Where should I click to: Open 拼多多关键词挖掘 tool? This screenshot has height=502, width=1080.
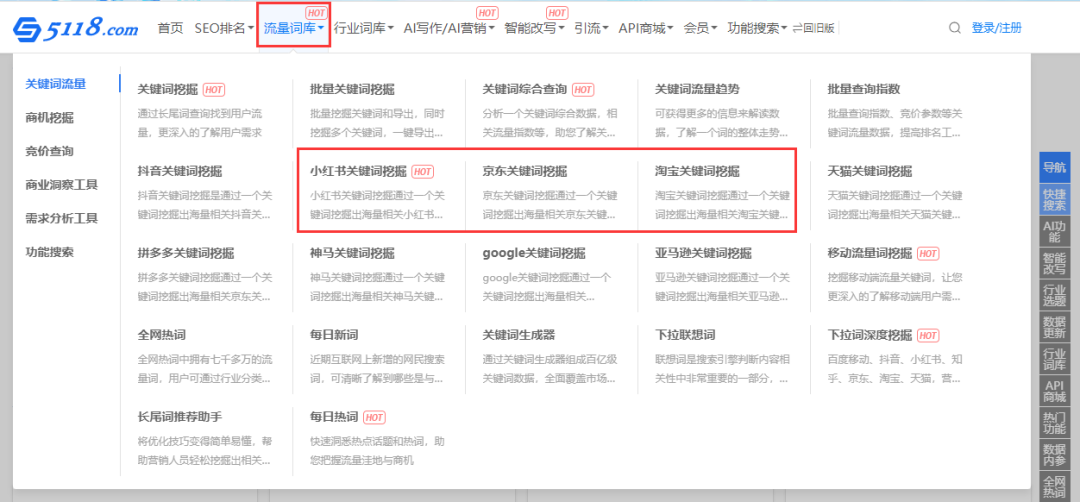pyautogui.click(x=186, y=253)
